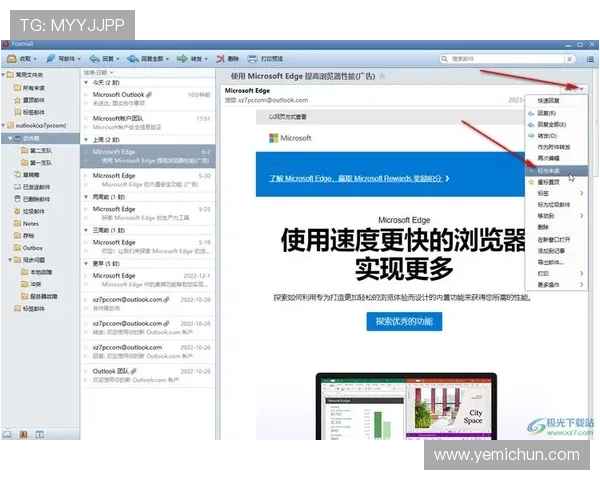Open the search box options dropdown arrow
Image resolution: width=600 pixels, height=480 pixels.
569,59
